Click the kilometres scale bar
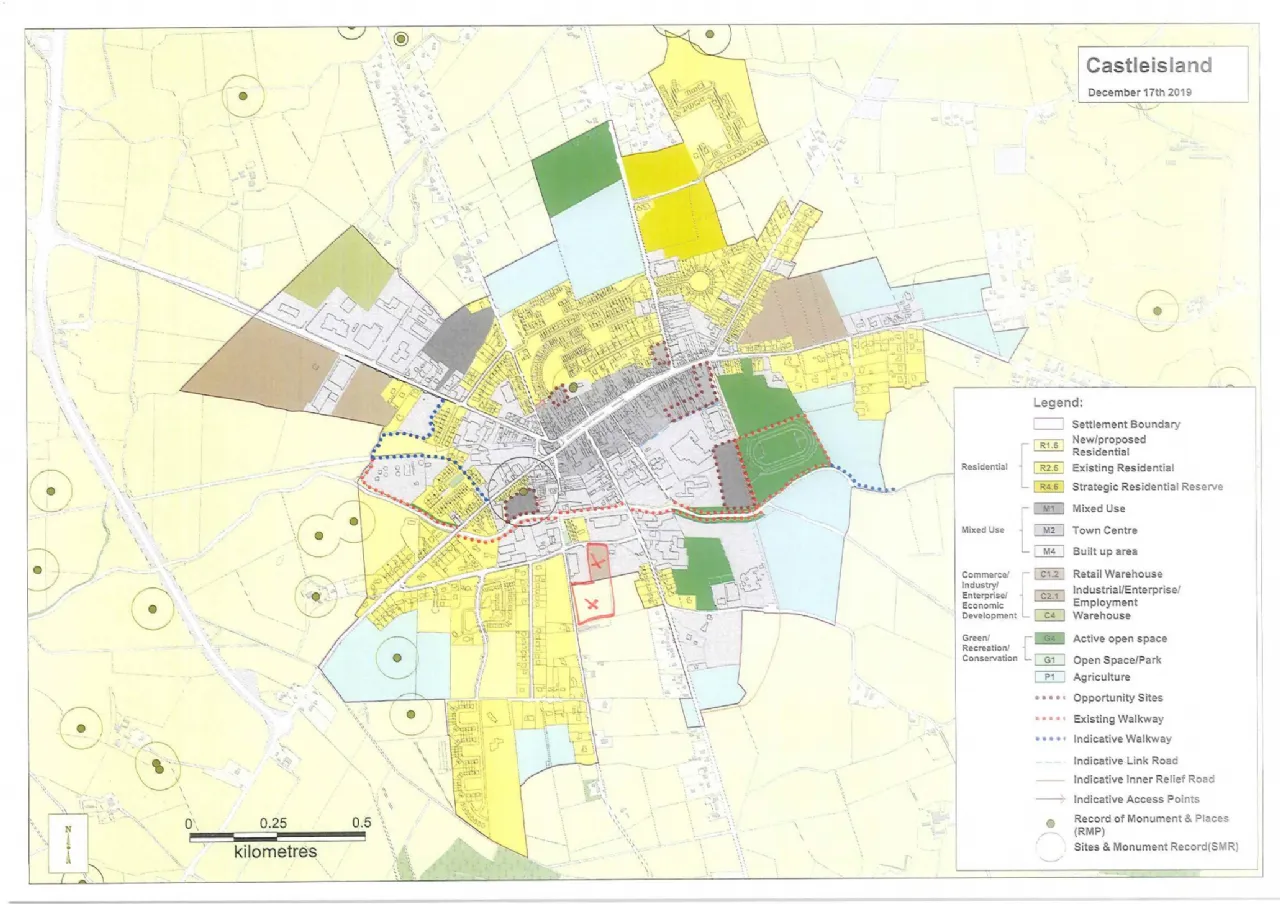 (x=277, y=837)
